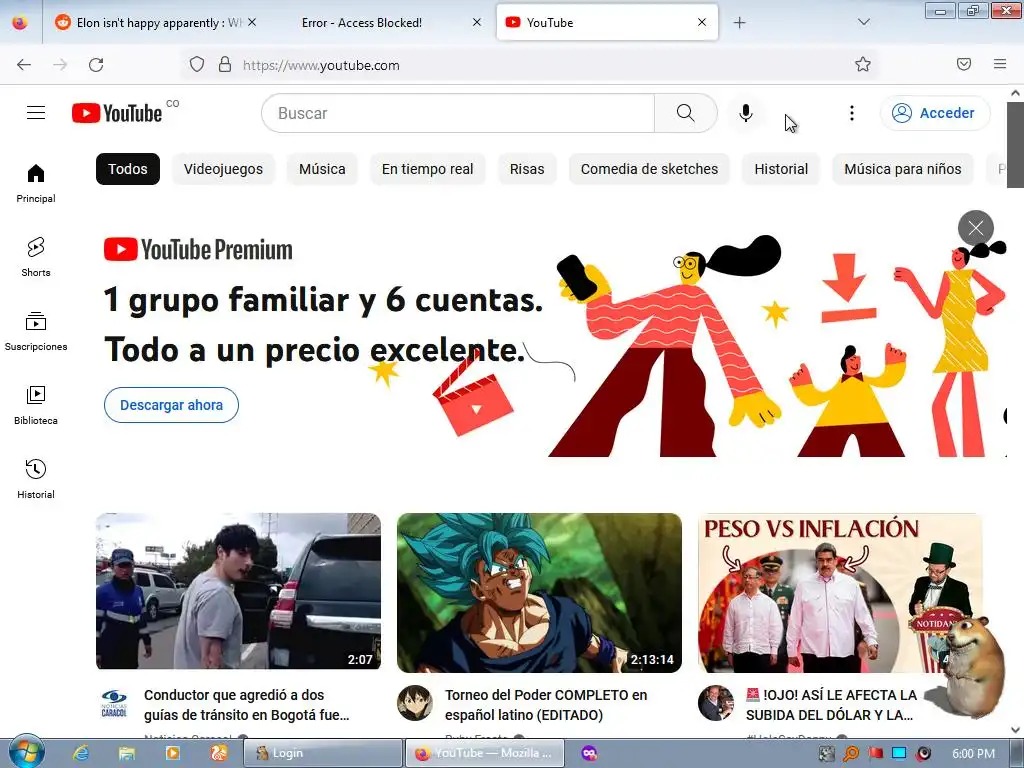1024x768 pixels.
Task: Open the tracking protection shield icon
Action: tap(197, 65)
